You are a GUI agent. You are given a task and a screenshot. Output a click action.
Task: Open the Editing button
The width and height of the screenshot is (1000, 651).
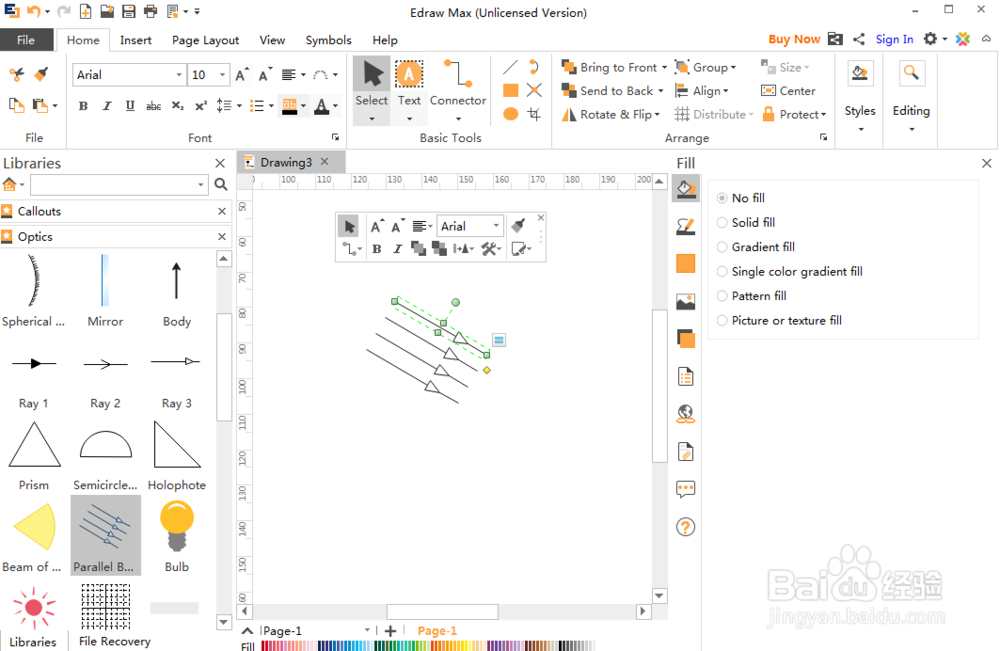911,96
